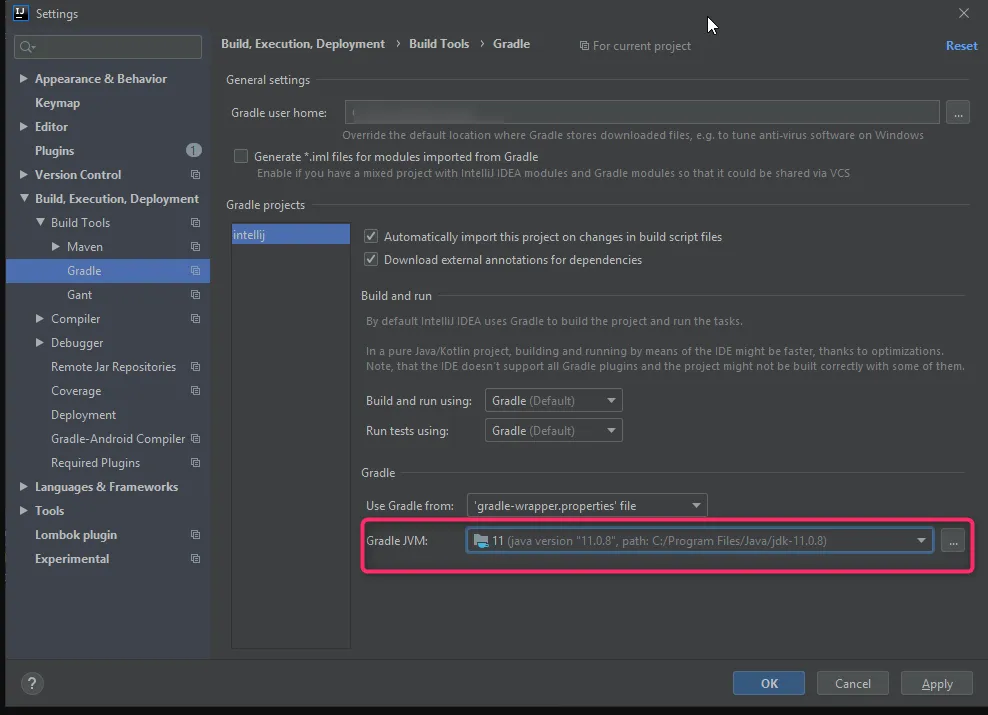Select Plugins in settings tree
This screenshot has width=988, height=715.
[54, 151]
